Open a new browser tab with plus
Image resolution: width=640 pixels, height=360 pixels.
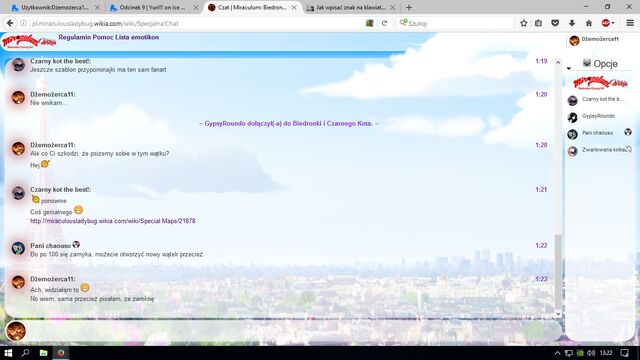point(409,7)
